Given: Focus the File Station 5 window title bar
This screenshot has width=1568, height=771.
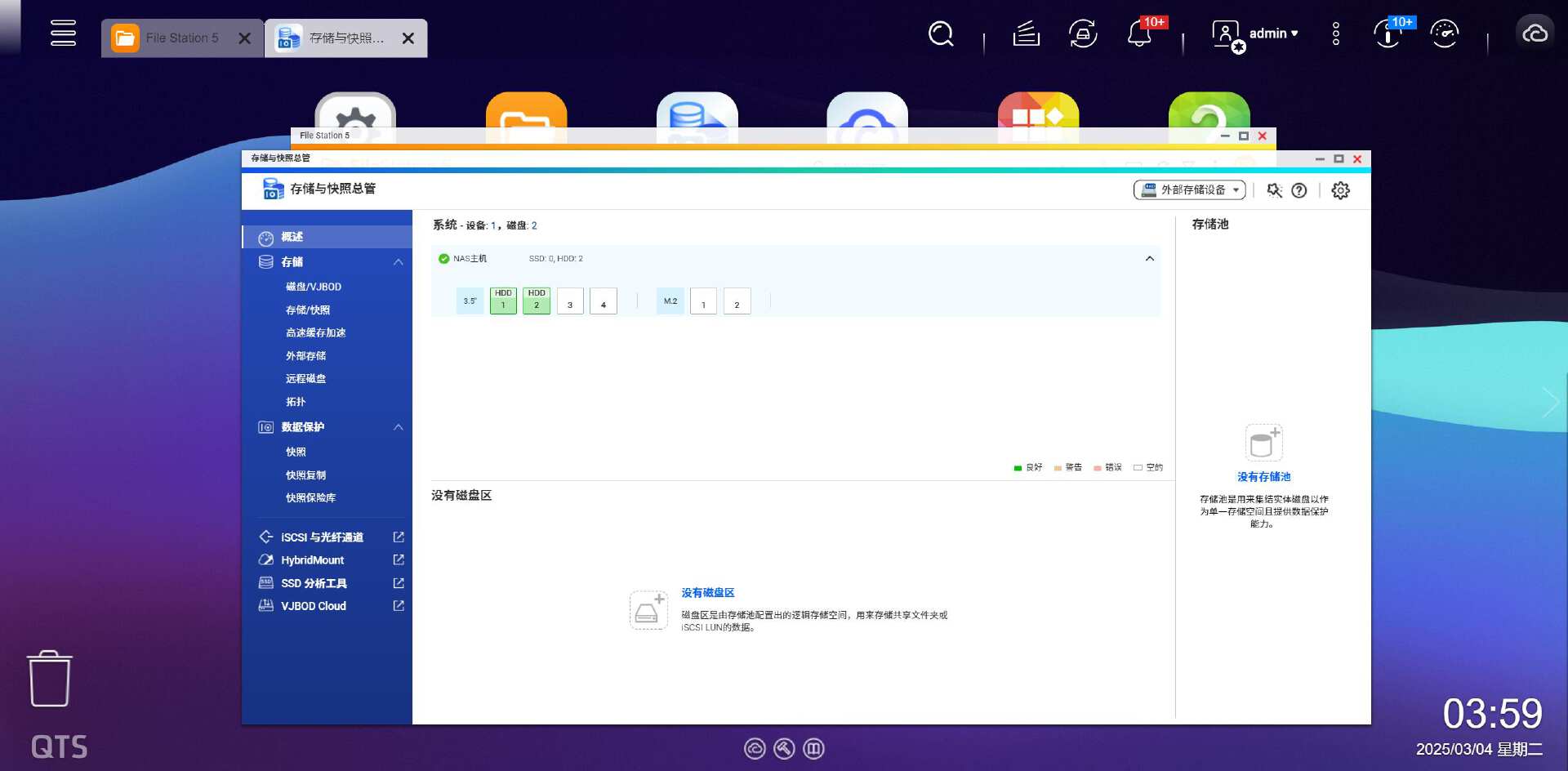Looking at the screenshot, I should coord(782,136).
